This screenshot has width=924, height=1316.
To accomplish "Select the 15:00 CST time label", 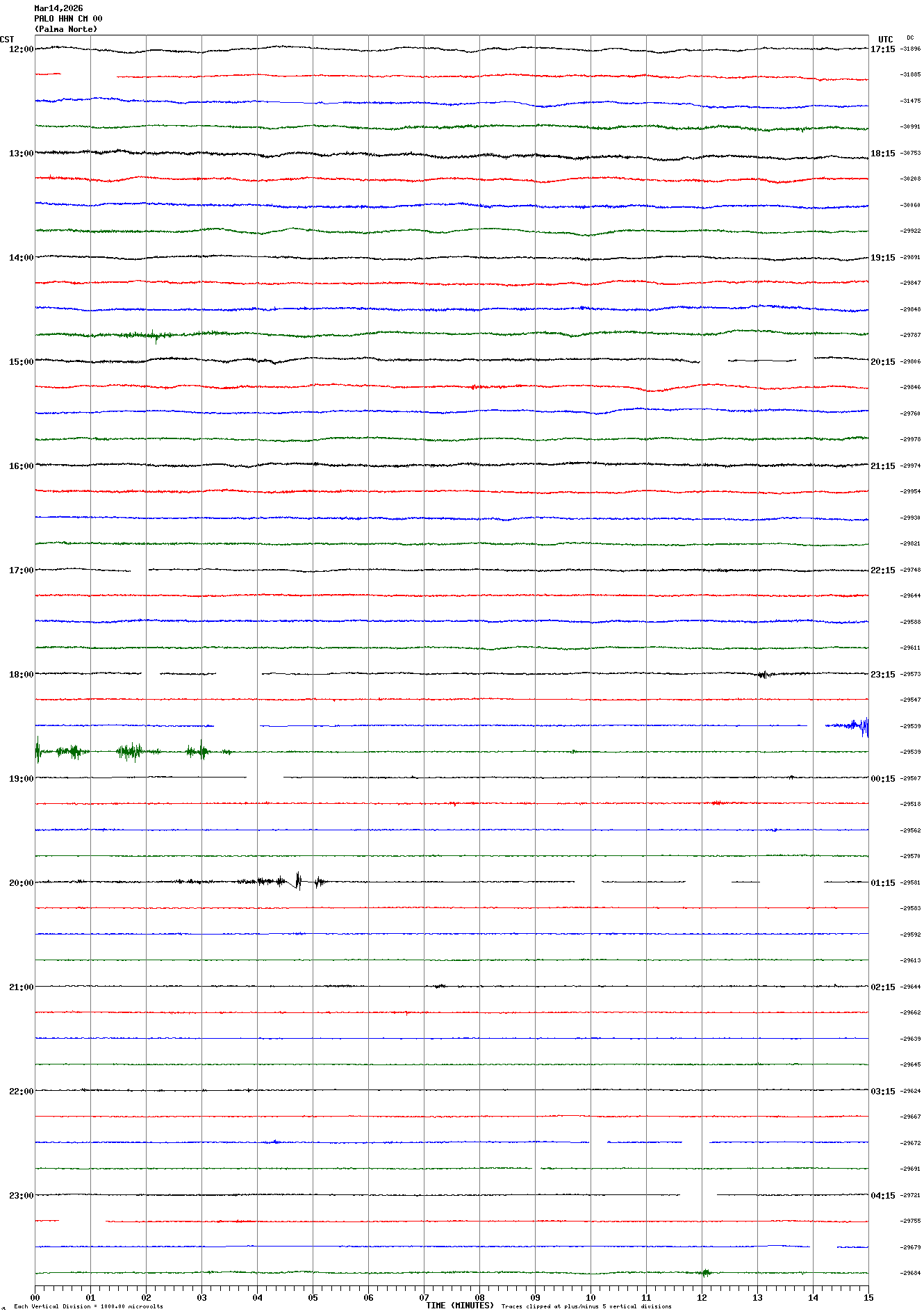I will (x=21, y=362).
